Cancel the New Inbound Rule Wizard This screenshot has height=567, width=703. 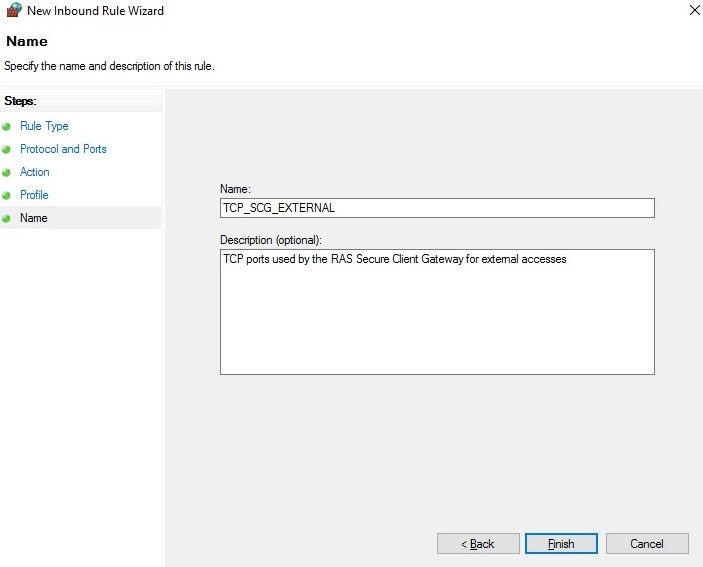click(646, 544)
